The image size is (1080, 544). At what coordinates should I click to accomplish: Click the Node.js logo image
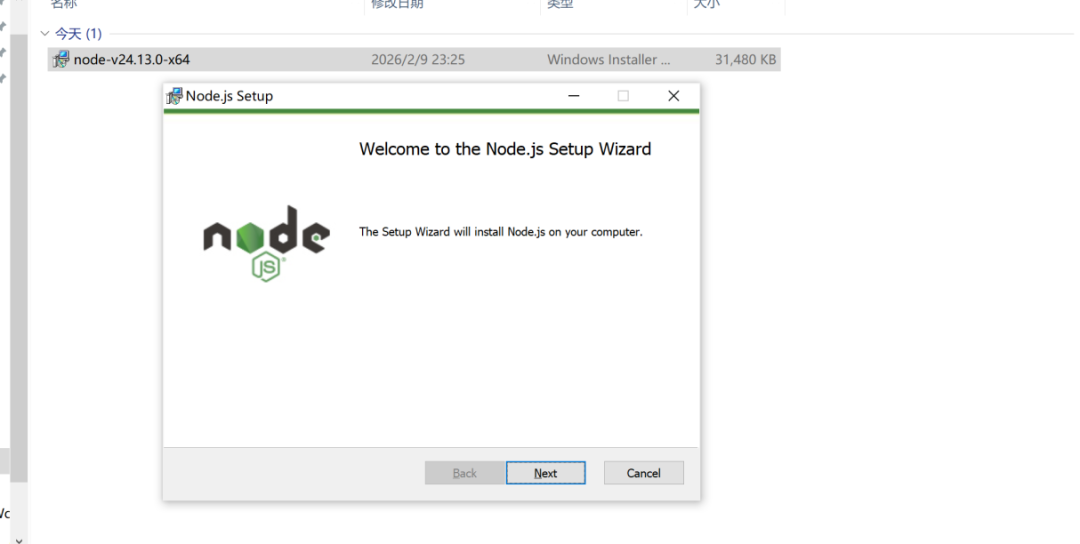pyautogui.click(x=266, y=243)
